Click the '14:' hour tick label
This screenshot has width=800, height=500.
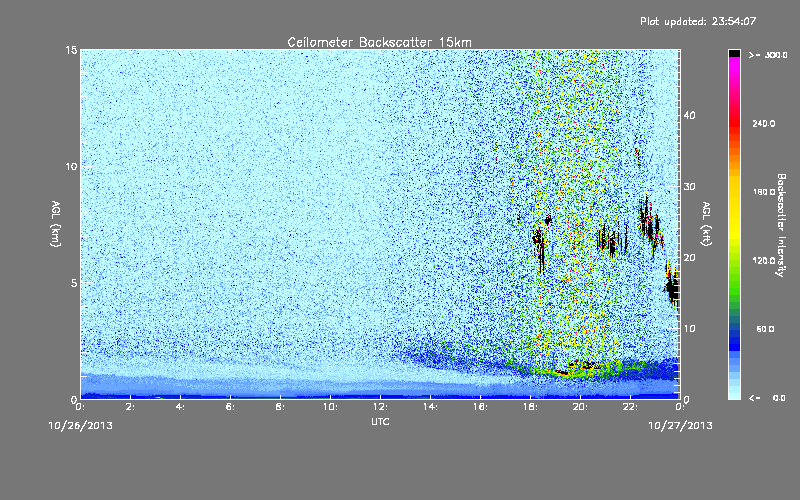431,407
